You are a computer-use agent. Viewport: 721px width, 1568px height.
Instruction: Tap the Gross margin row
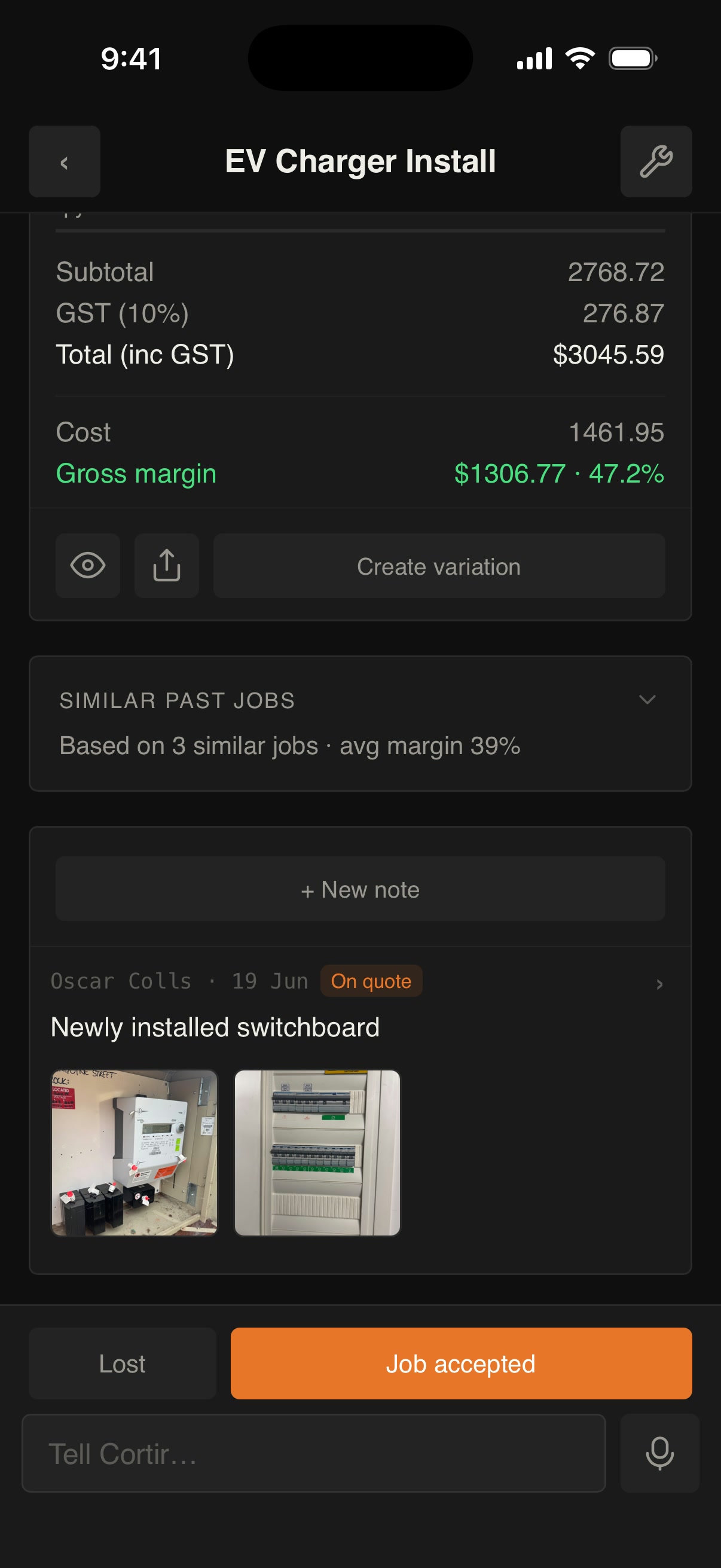pyautogui.click(x=360, y=474)
